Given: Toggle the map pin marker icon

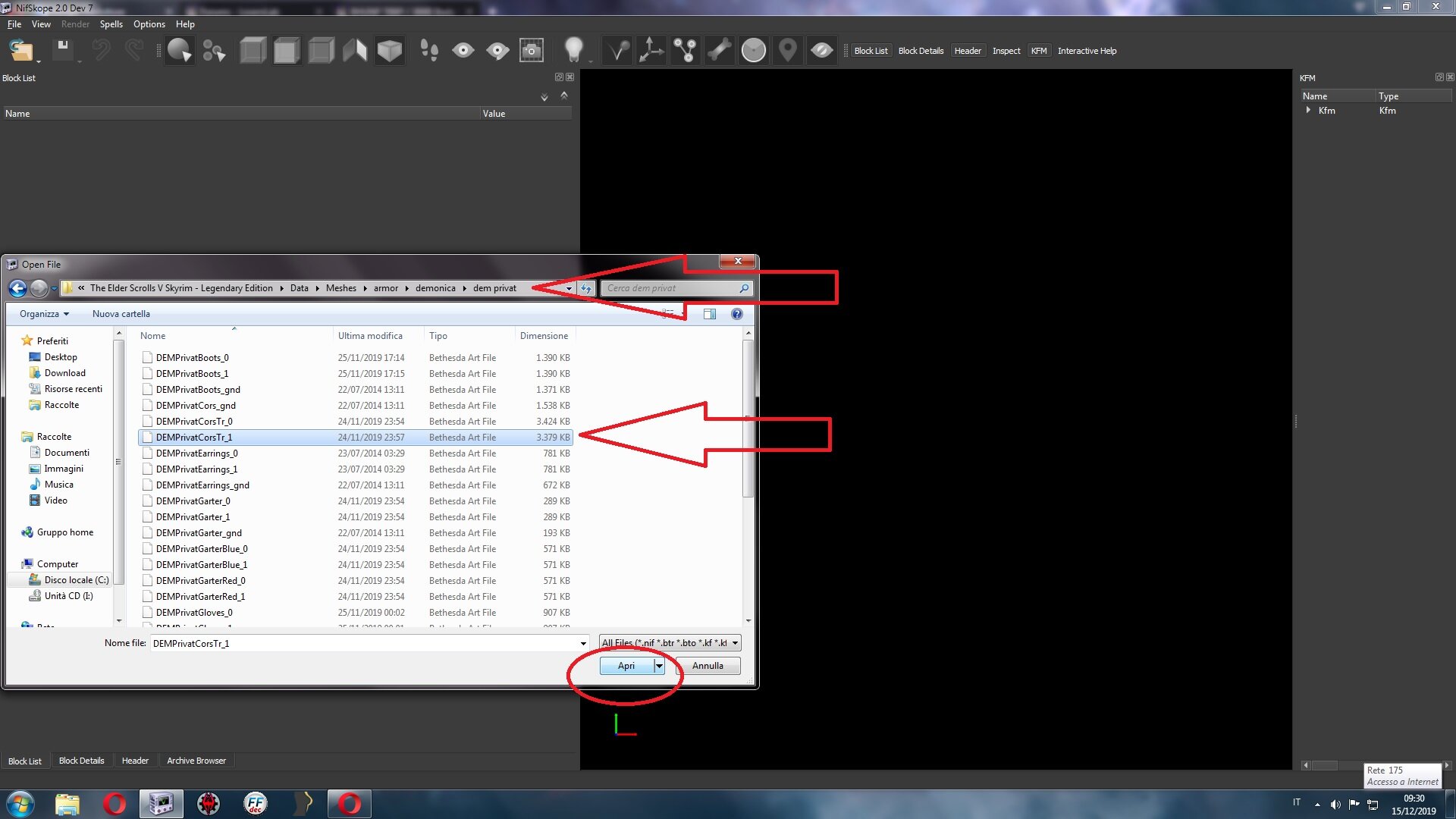Looking at the screenshot, I should [788, 51].
